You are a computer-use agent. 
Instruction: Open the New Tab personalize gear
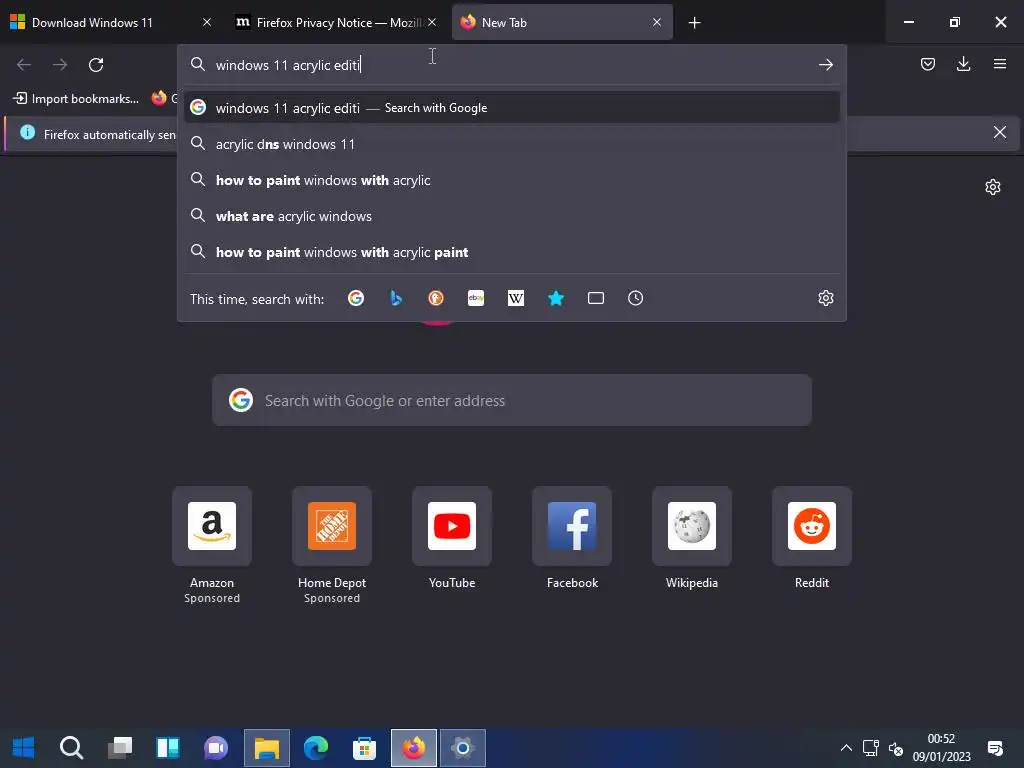(993, 187)
